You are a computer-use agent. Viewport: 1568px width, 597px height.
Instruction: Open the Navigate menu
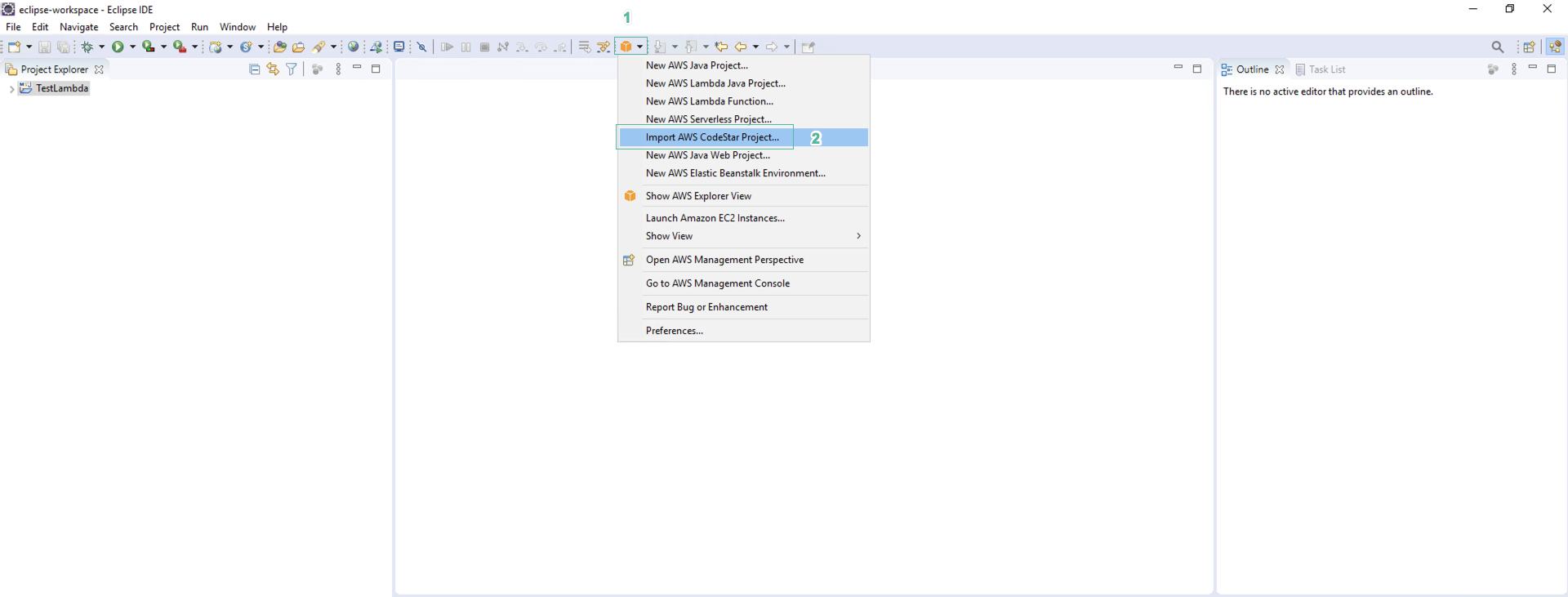click(x=78, y=27)
